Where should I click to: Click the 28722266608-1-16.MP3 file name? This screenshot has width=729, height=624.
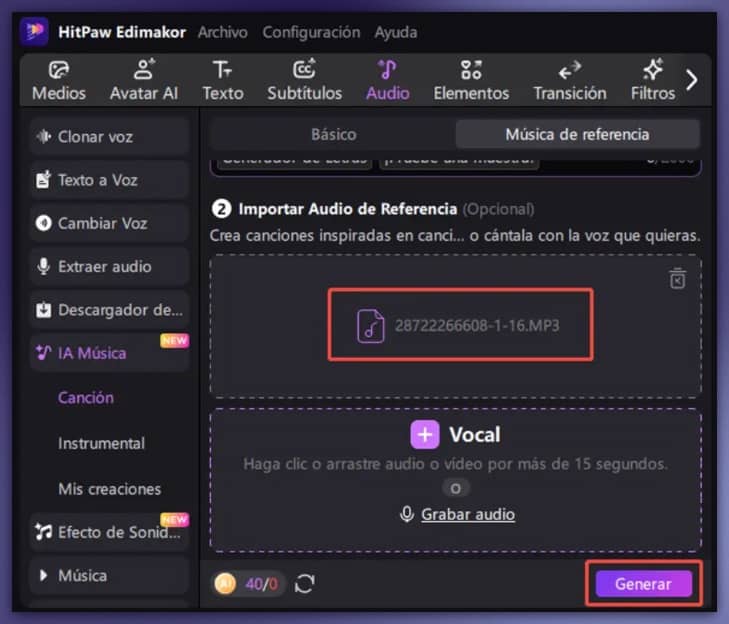click(x=477, y=325)
